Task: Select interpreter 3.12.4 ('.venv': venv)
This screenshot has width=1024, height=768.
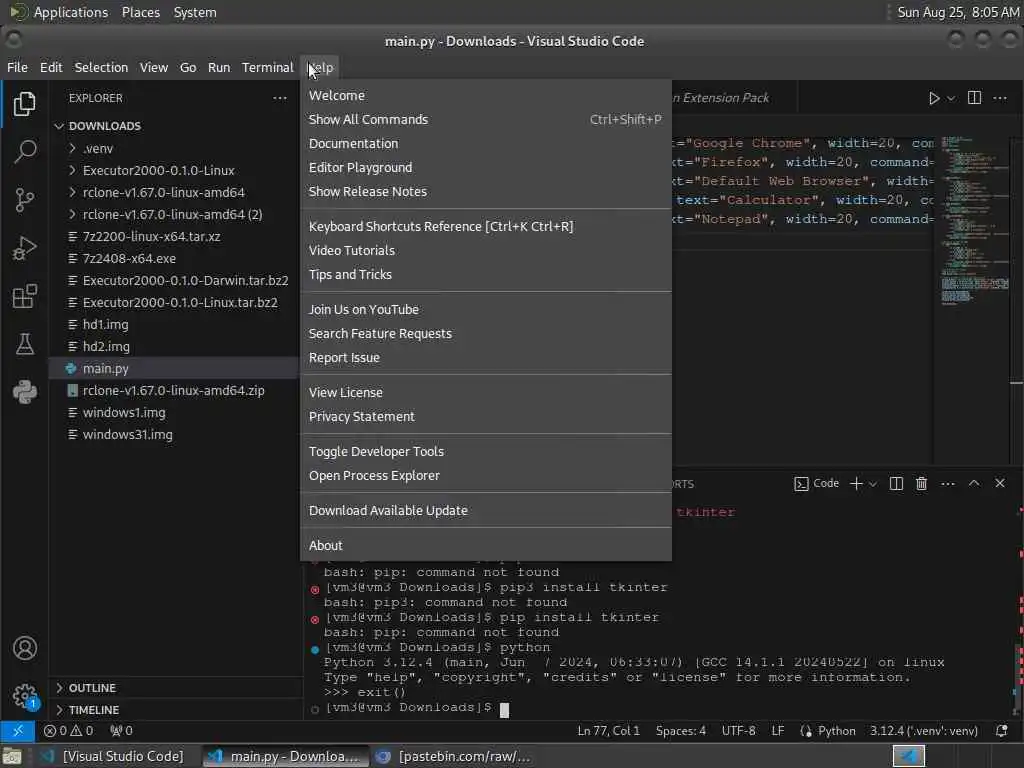Action: 923,731
